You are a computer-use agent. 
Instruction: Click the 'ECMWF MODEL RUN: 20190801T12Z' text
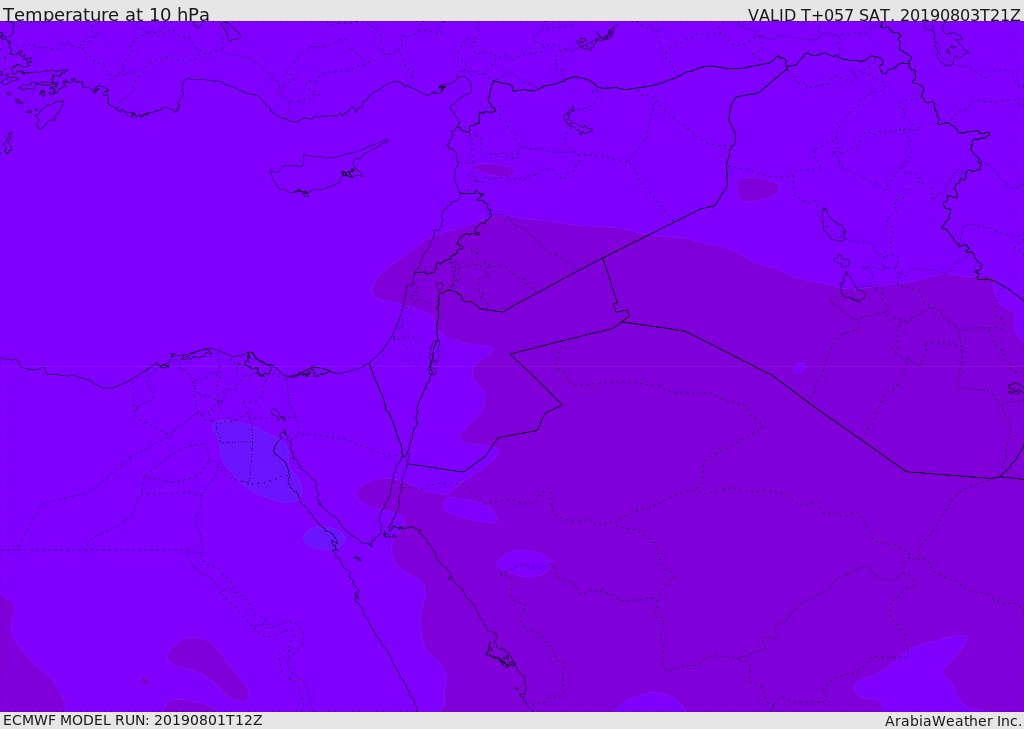click(133, 720)
